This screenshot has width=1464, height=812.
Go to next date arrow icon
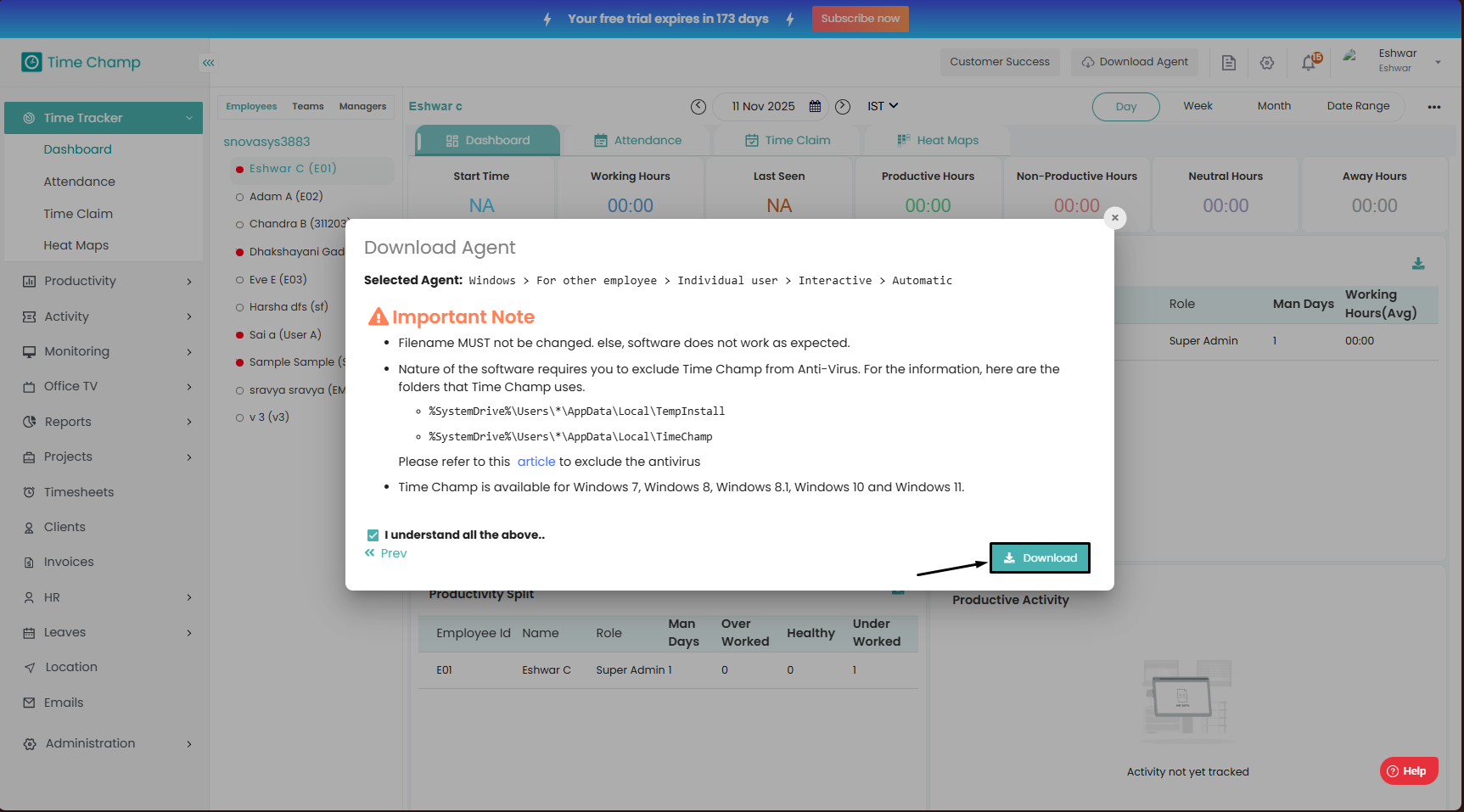coord(843,106)
